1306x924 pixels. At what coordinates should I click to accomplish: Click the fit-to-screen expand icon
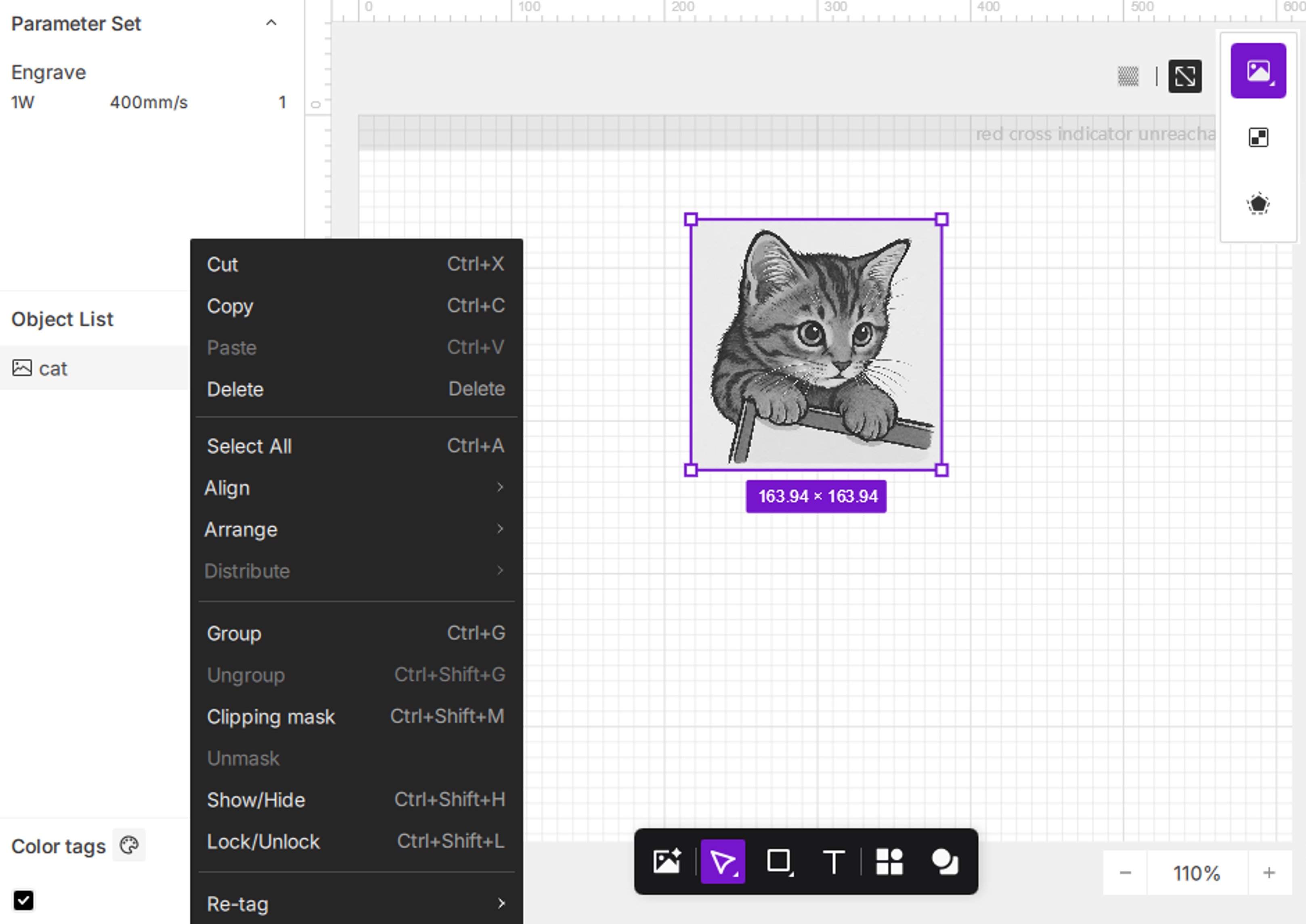(x=1185, y=76)
